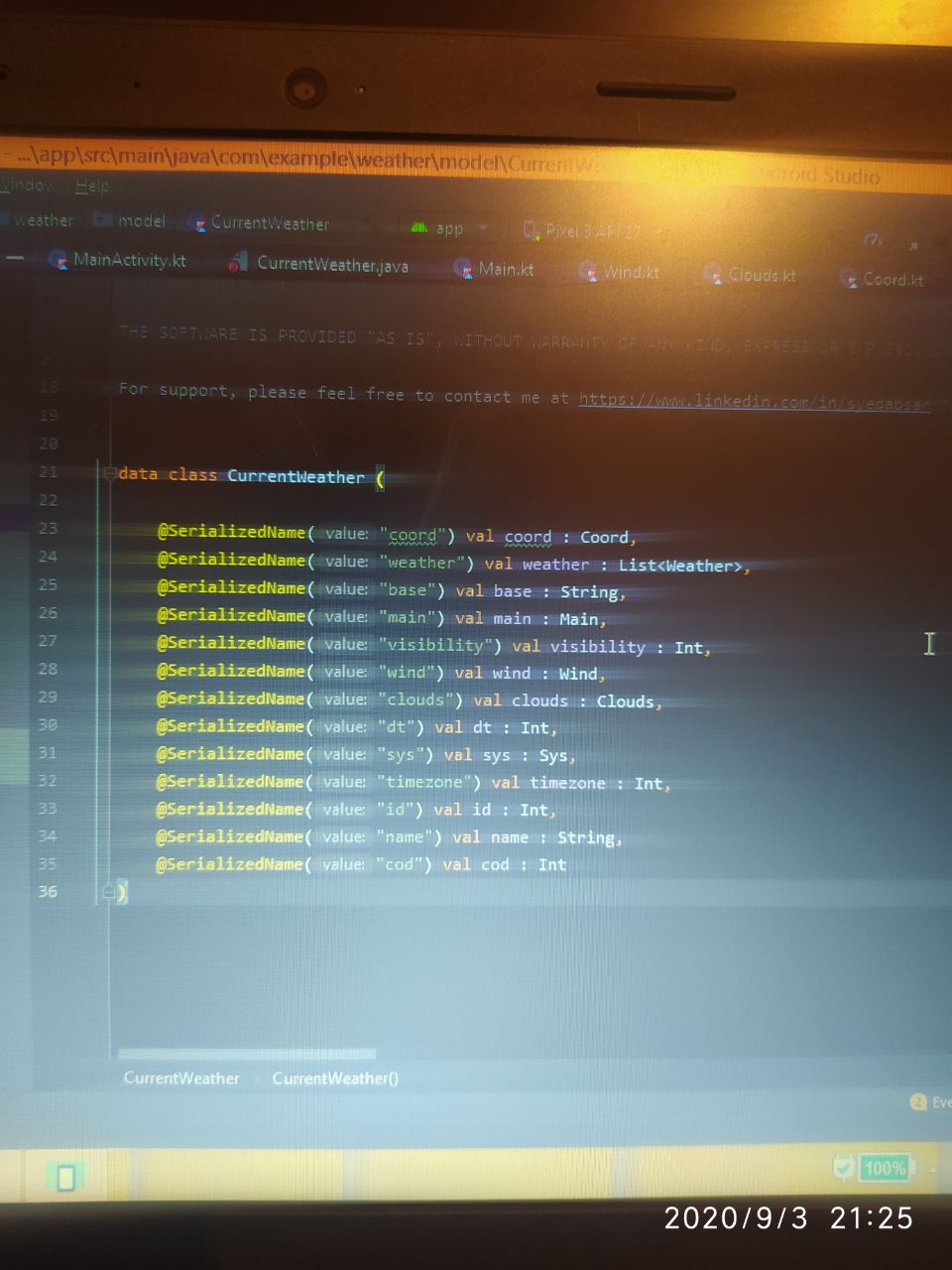Viewport: 952px width, 1270px height.
Task: Click the model folder icon in breadcrumb
Action: click(x=101, y=219)
